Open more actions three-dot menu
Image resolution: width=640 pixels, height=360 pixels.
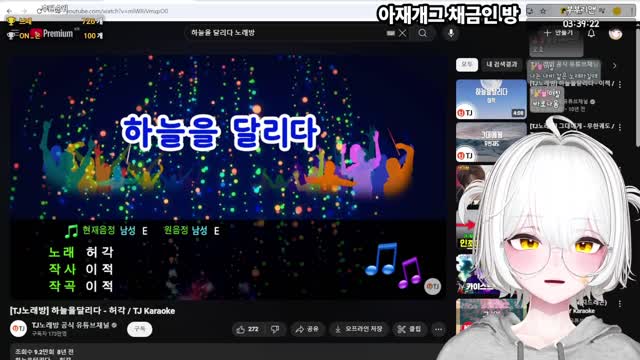point(438,329)
